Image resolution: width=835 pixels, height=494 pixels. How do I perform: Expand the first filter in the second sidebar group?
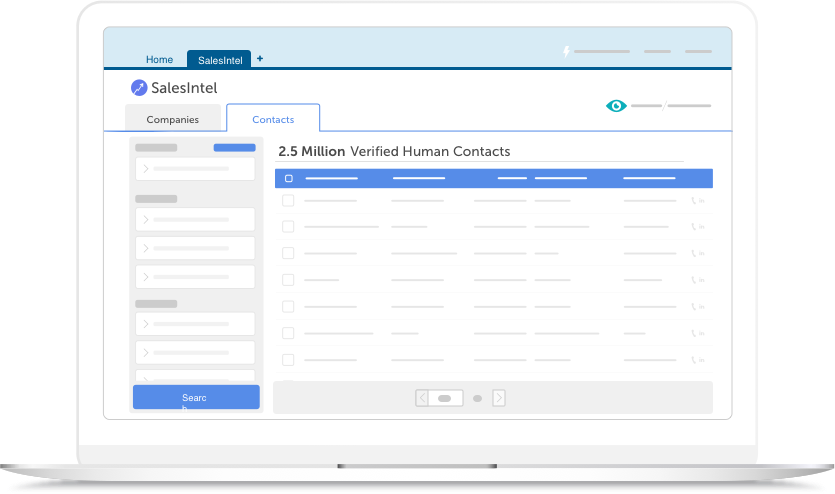click(x=195, y=219)
